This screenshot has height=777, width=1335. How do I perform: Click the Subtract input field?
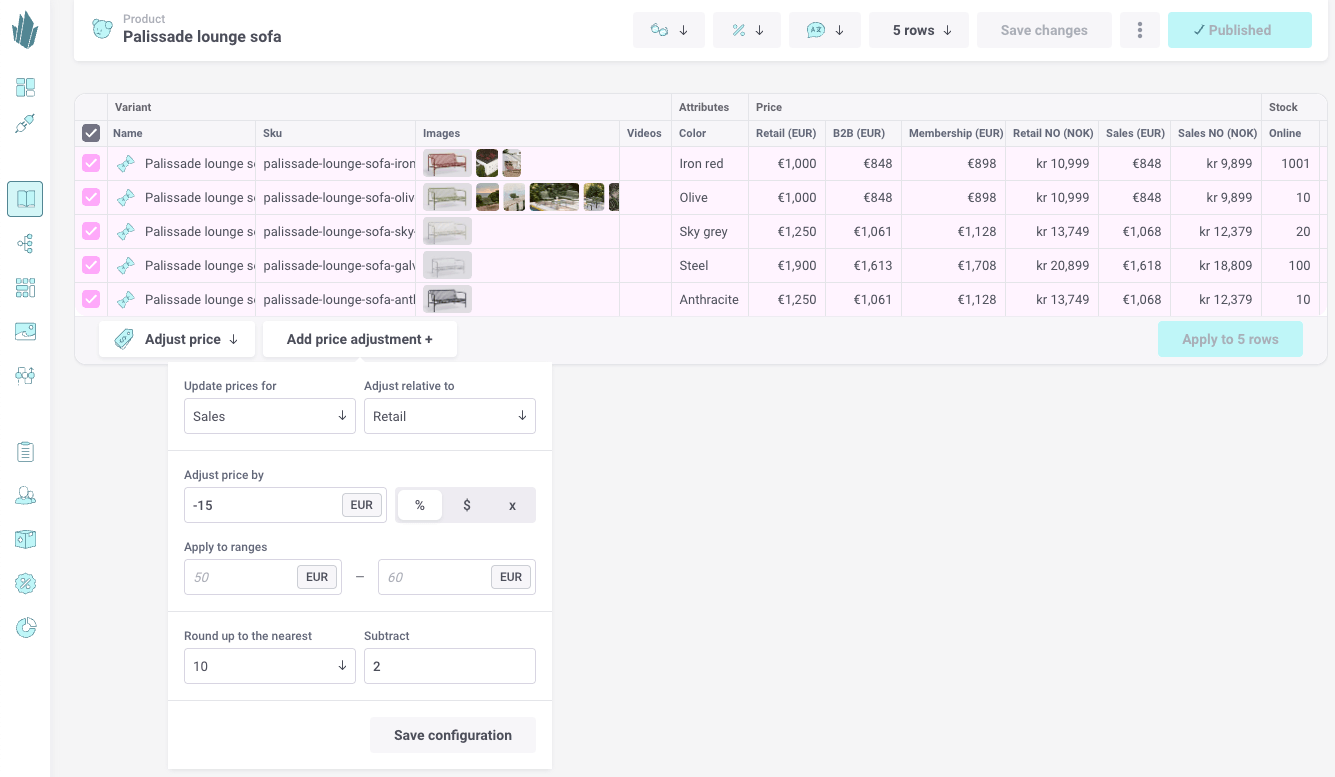tap(449, 666)
